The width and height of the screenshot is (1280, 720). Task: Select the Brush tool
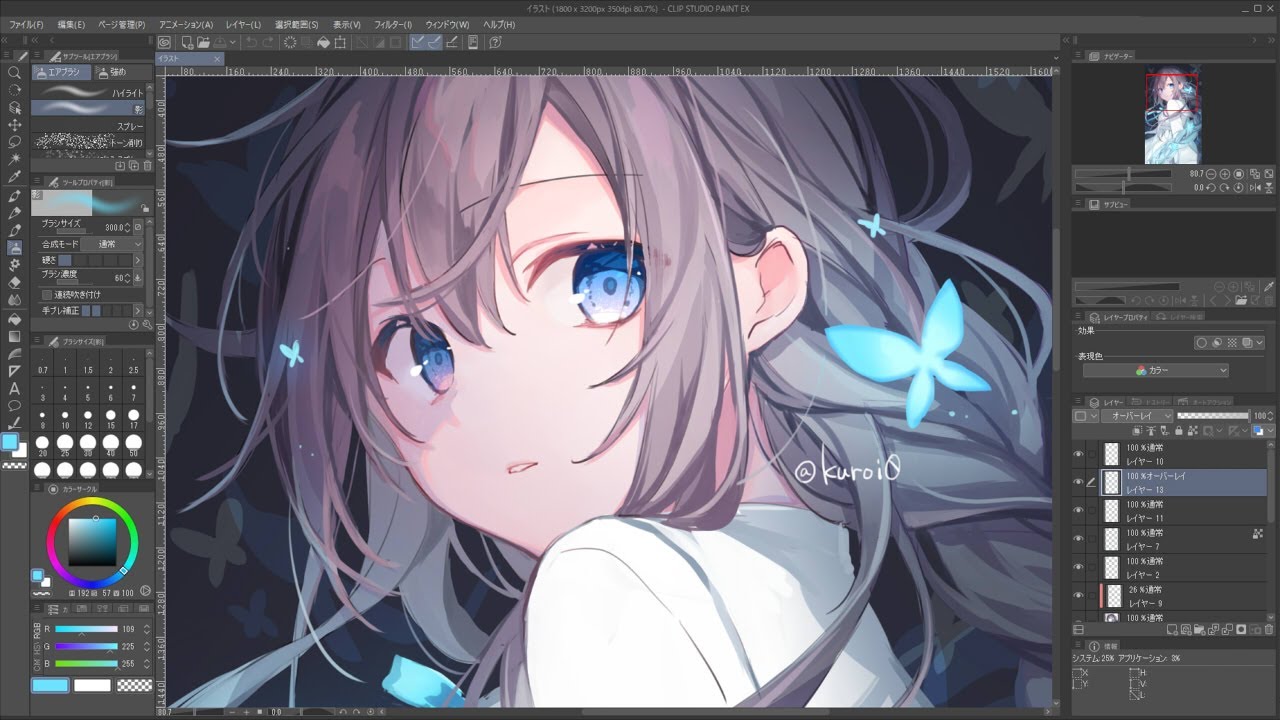point(15,230)
